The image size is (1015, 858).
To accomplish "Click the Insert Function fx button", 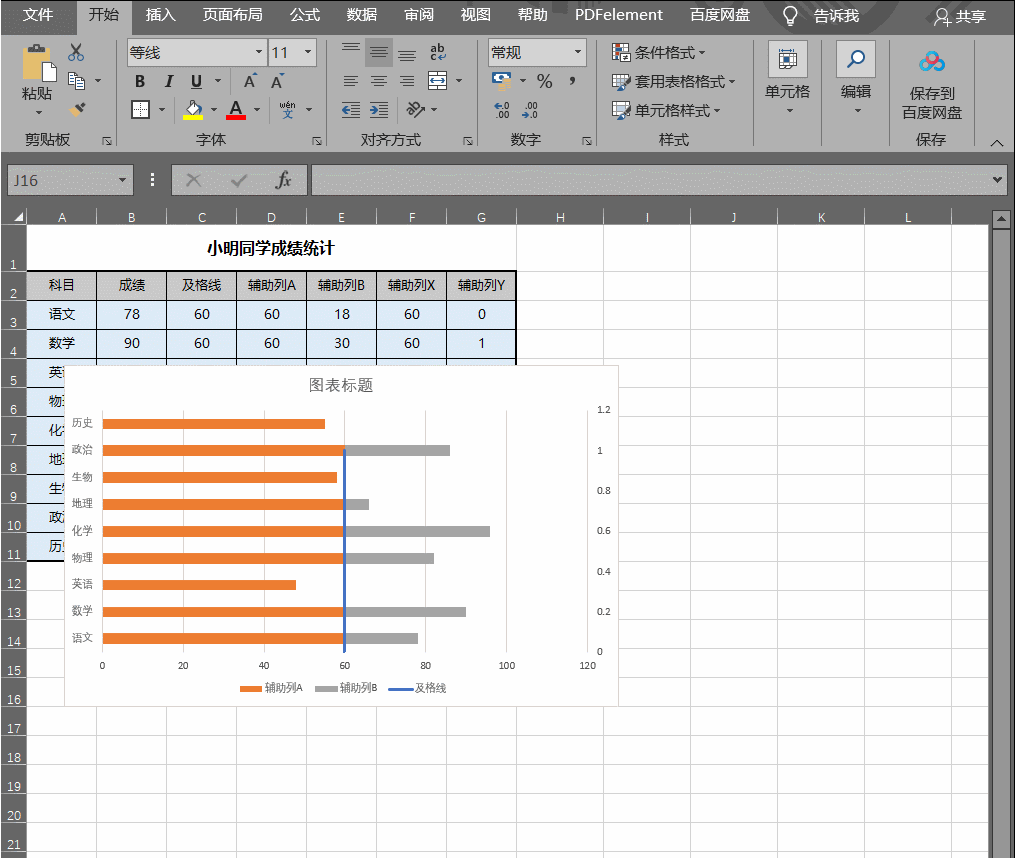I will click(284, 180).
